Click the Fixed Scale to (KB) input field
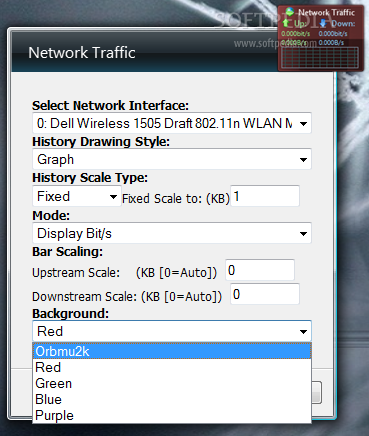The width and height of the screenshot is (369, 436). (x=265, y=196)
